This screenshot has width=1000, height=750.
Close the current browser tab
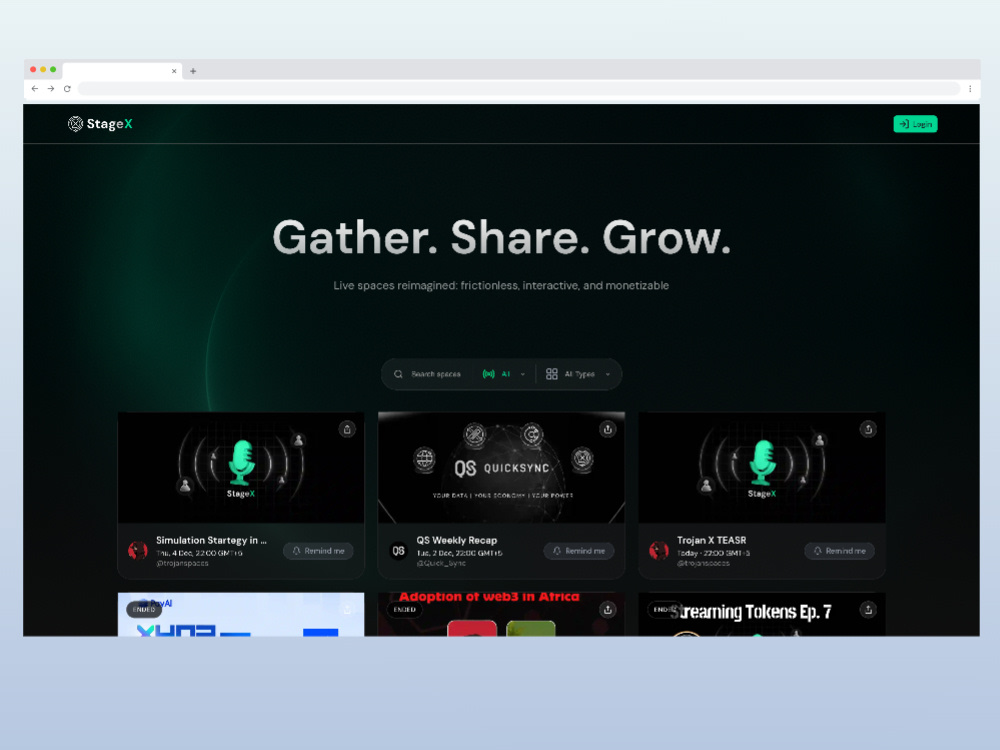174,71
